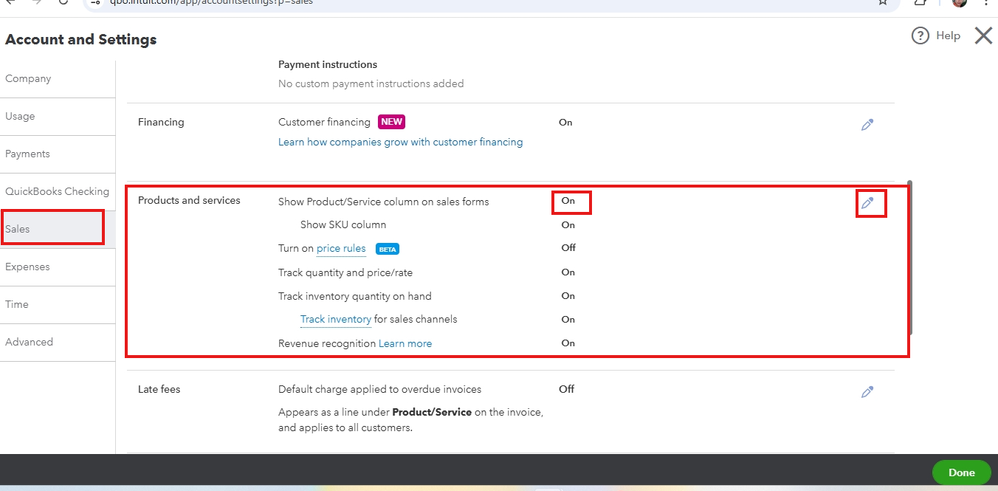Switch to the Payments tab
This screenshot has width=998, height=491.
click(x=28, y=154)
